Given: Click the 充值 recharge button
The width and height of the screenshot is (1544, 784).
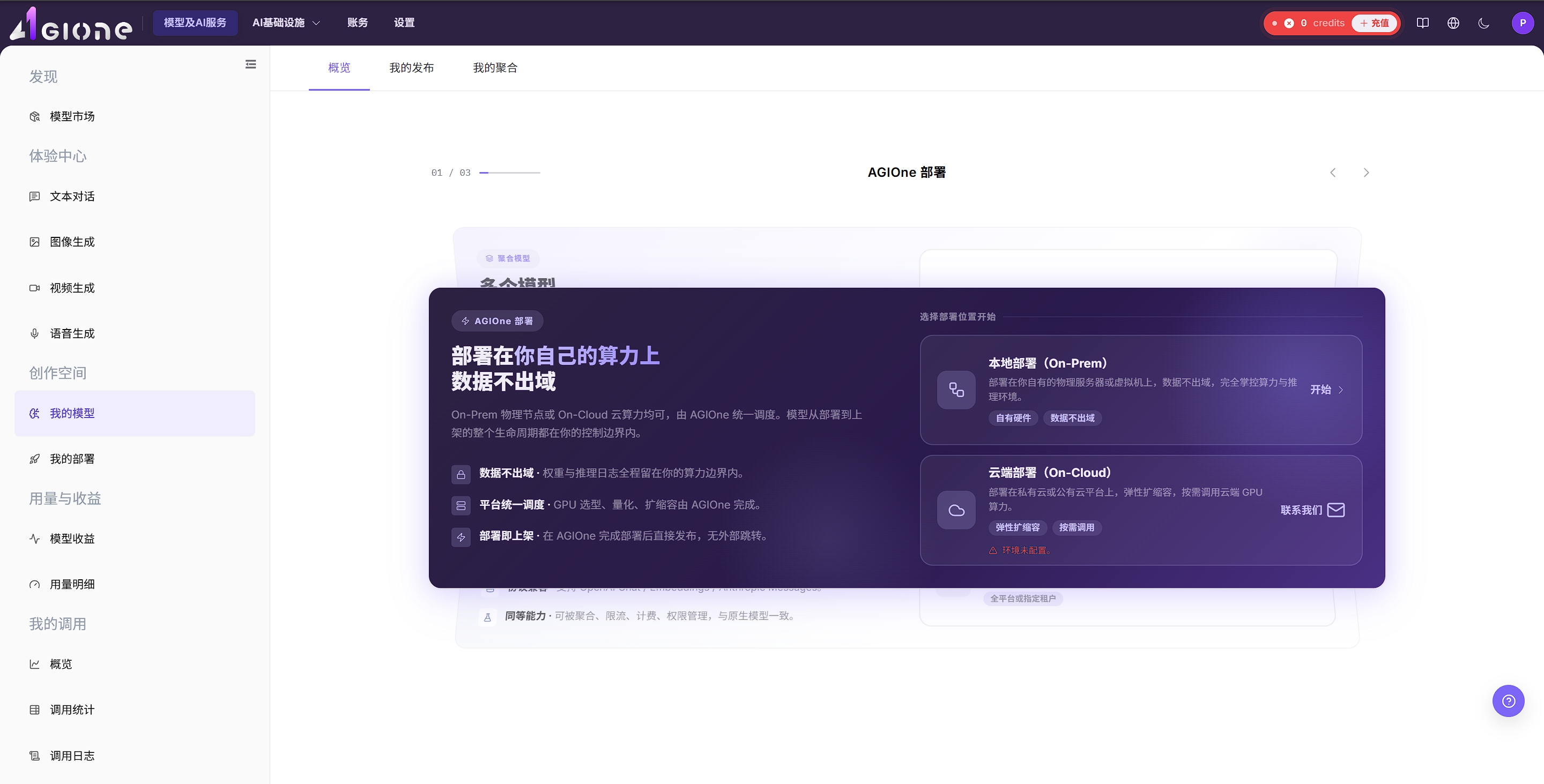Looking at the screenshot, I should [x=1375, y=23].
